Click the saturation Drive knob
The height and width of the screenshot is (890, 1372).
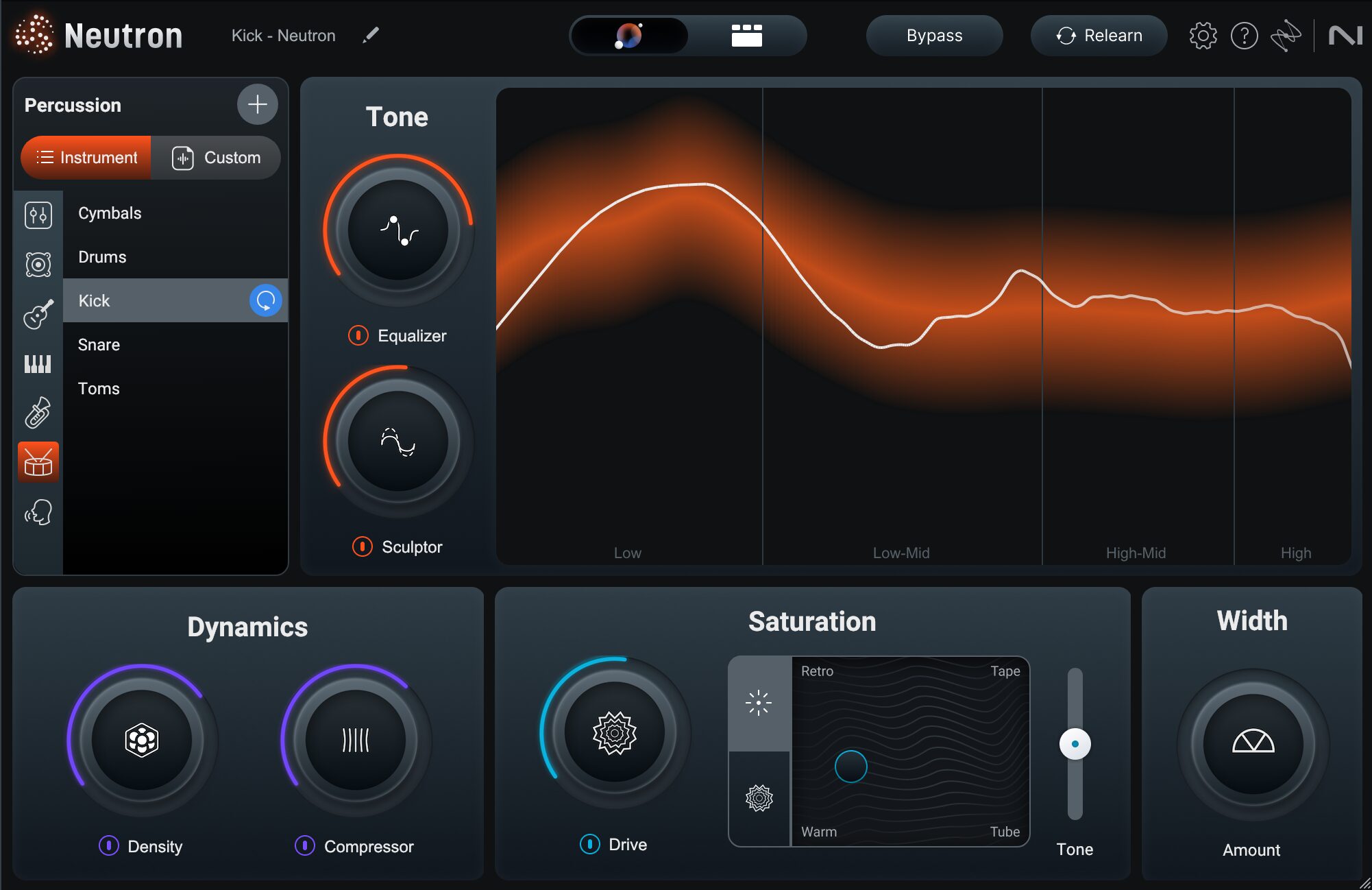point(615,732)
